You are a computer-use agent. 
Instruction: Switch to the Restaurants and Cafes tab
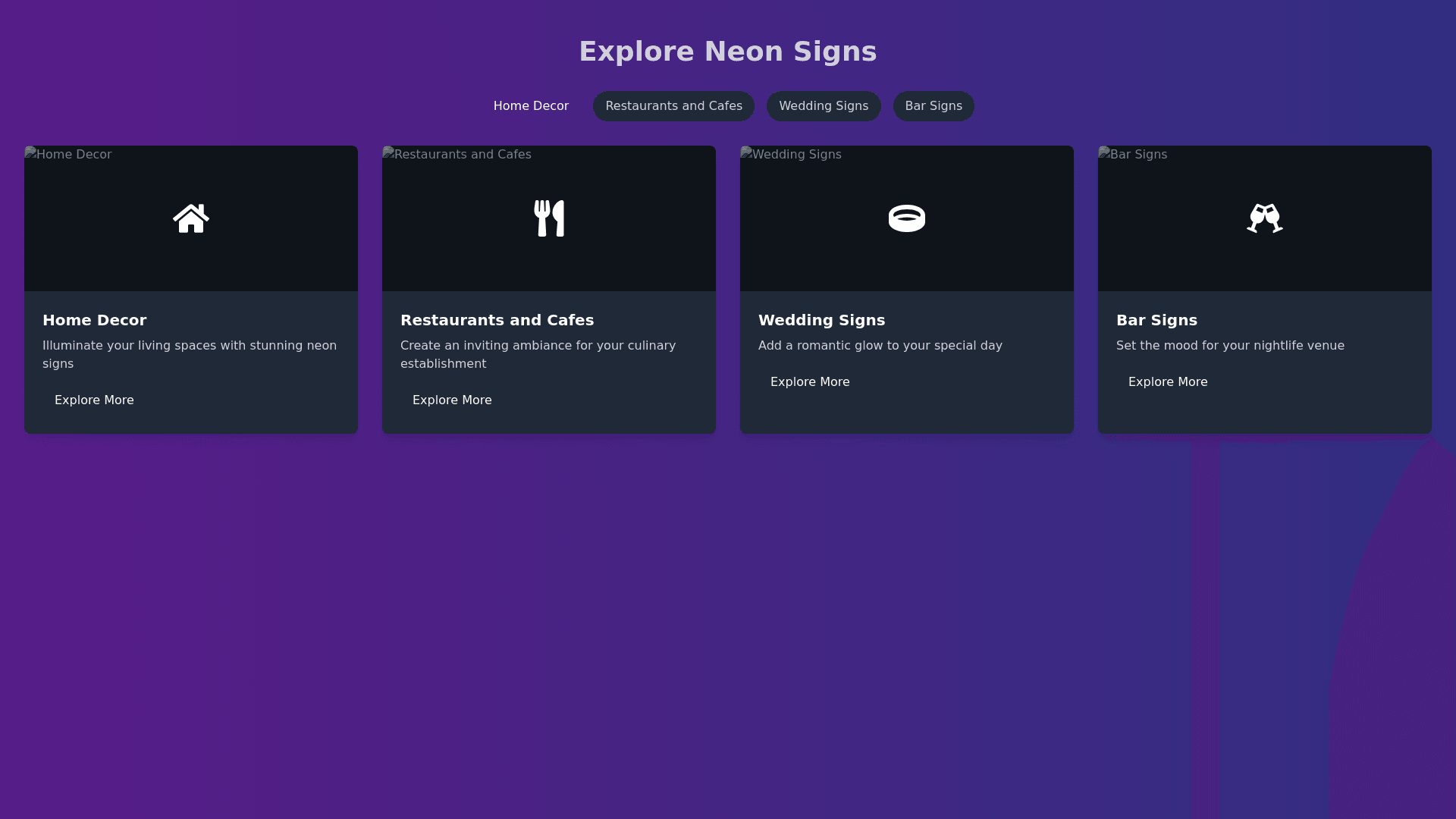pyautogui.click(x=673, y=106)
